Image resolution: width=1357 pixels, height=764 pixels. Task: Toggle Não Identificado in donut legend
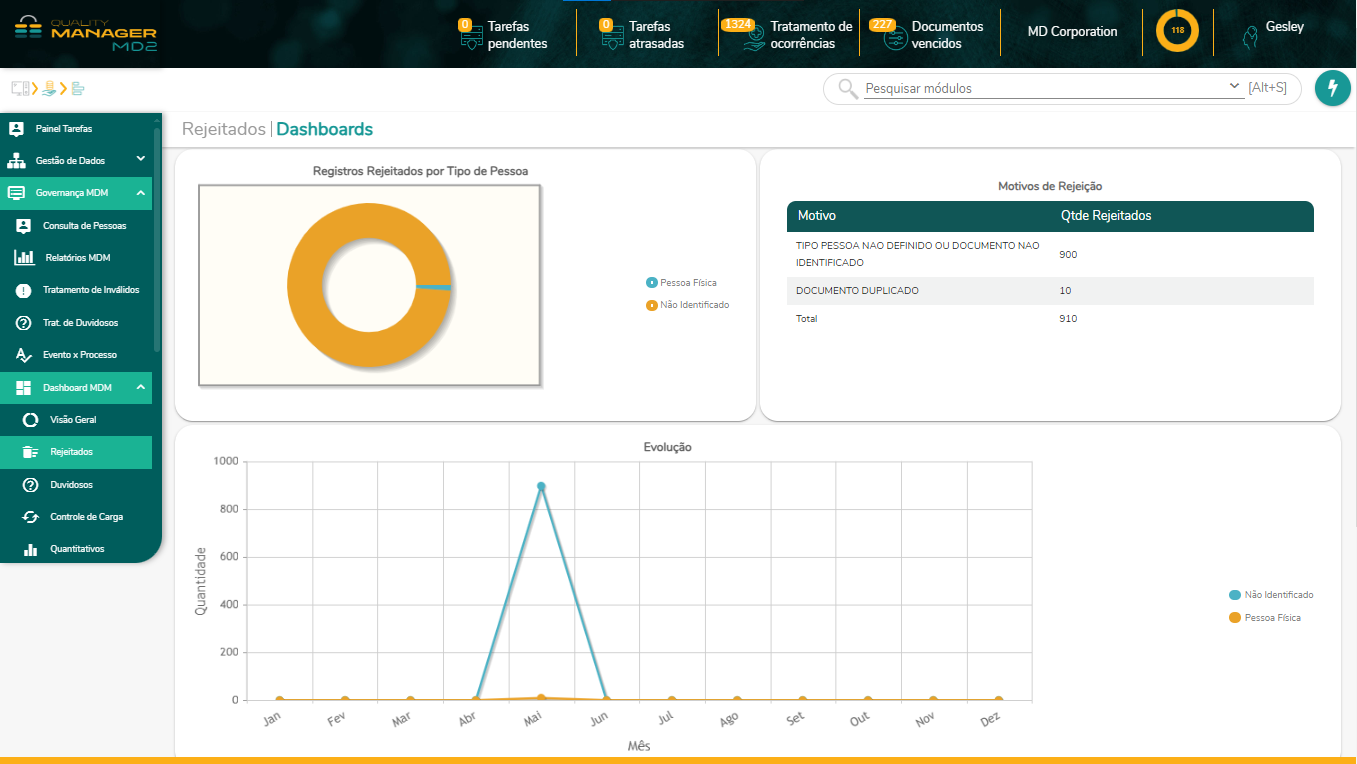pos(688,305)
